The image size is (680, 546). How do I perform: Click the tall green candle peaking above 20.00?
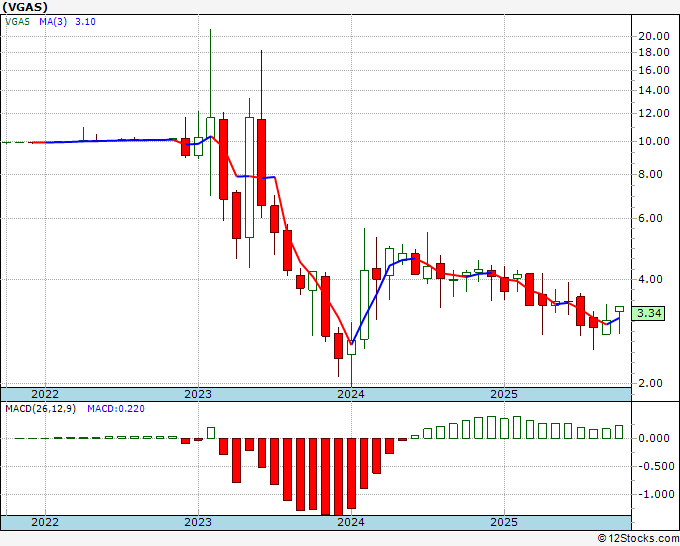[x=211, y=127]
